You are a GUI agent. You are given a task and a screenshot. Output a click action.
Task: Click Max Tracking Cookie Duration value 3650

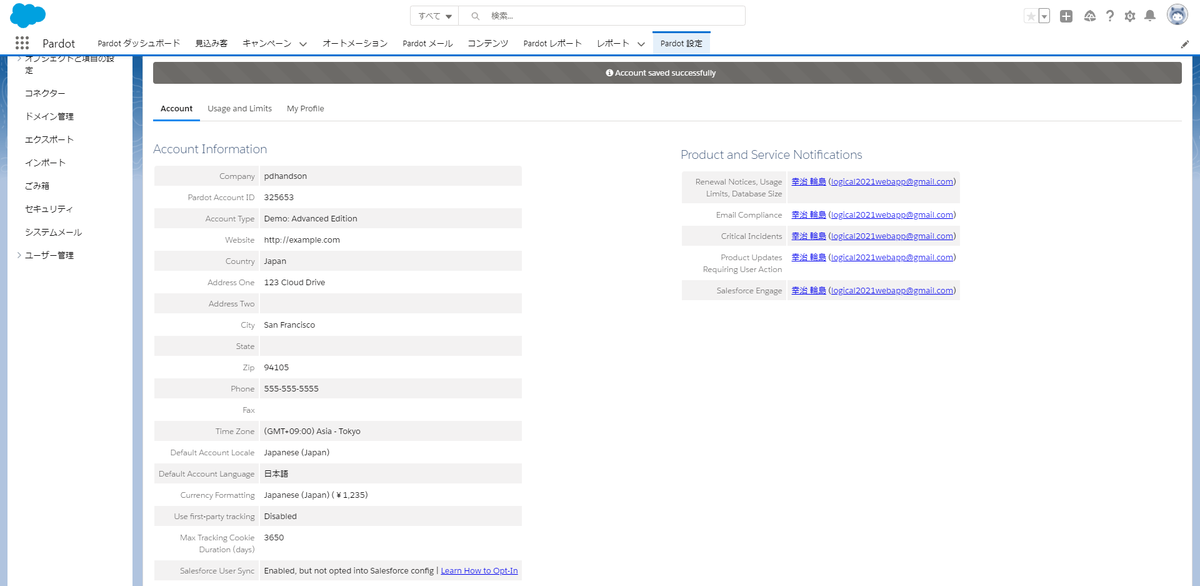point(274,538)
